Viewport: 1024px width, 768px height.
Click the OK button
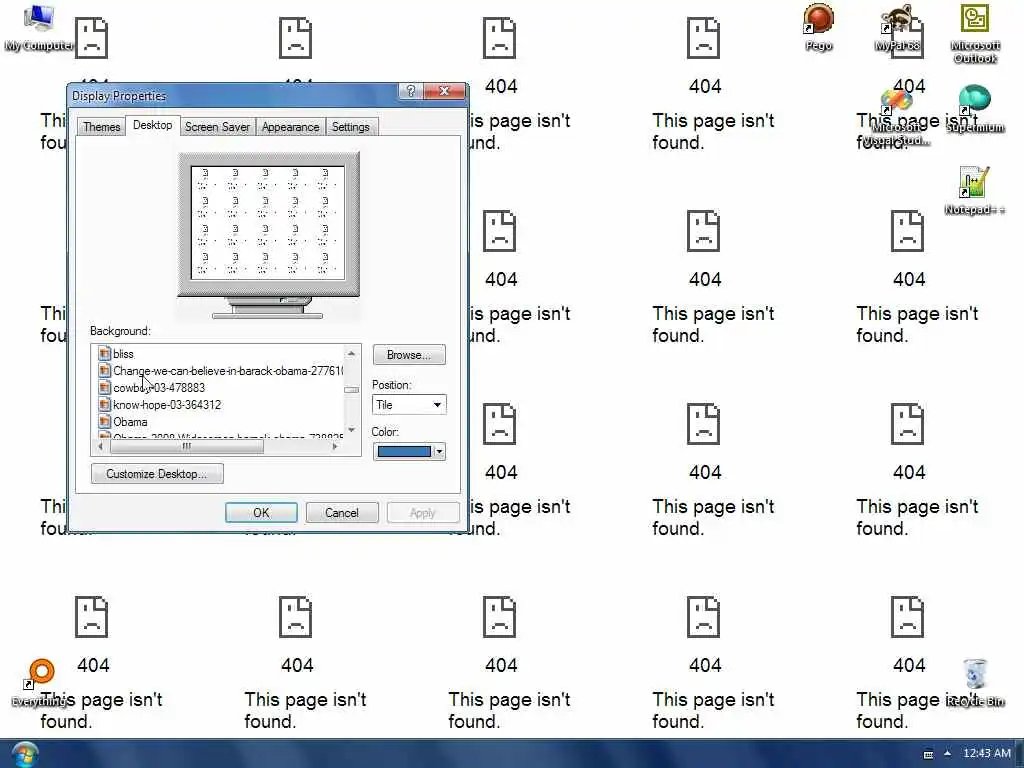tap(261, 513)
